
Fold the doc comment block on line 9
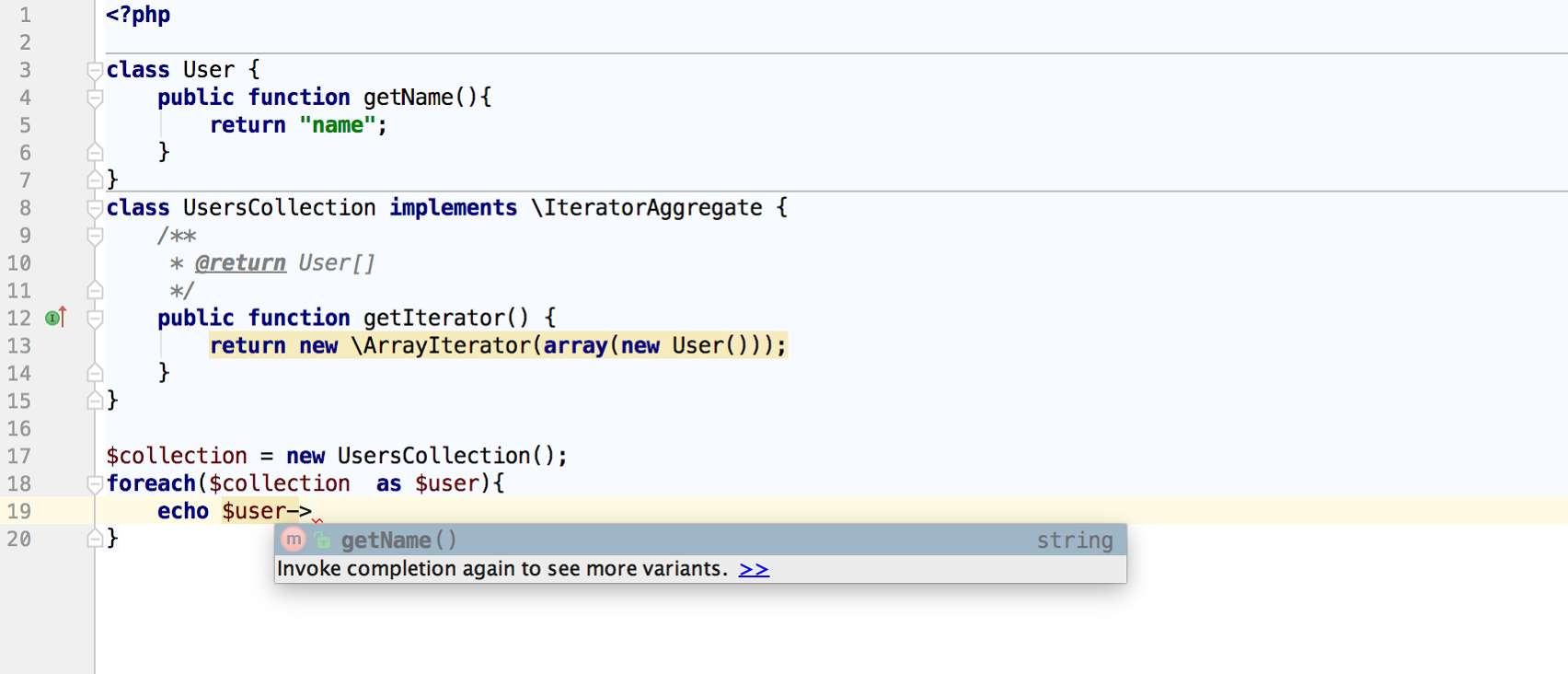pyautogui.click(x=95, y=236)
